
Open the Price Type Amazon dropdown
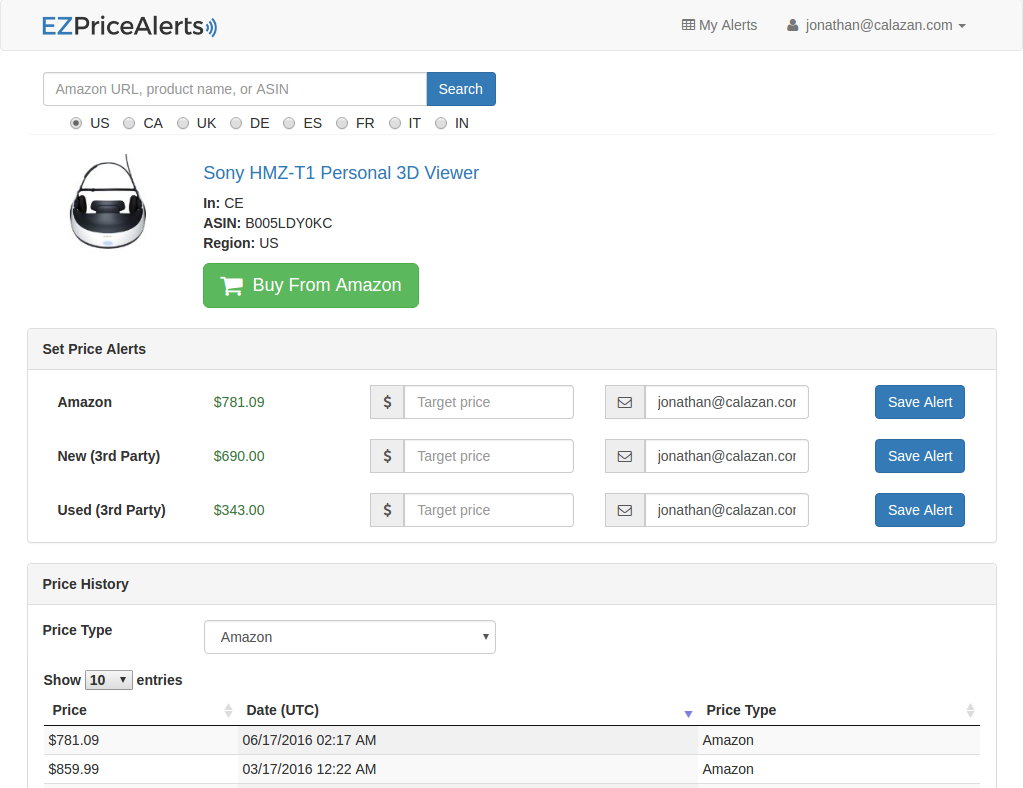(x=350, y=637)
